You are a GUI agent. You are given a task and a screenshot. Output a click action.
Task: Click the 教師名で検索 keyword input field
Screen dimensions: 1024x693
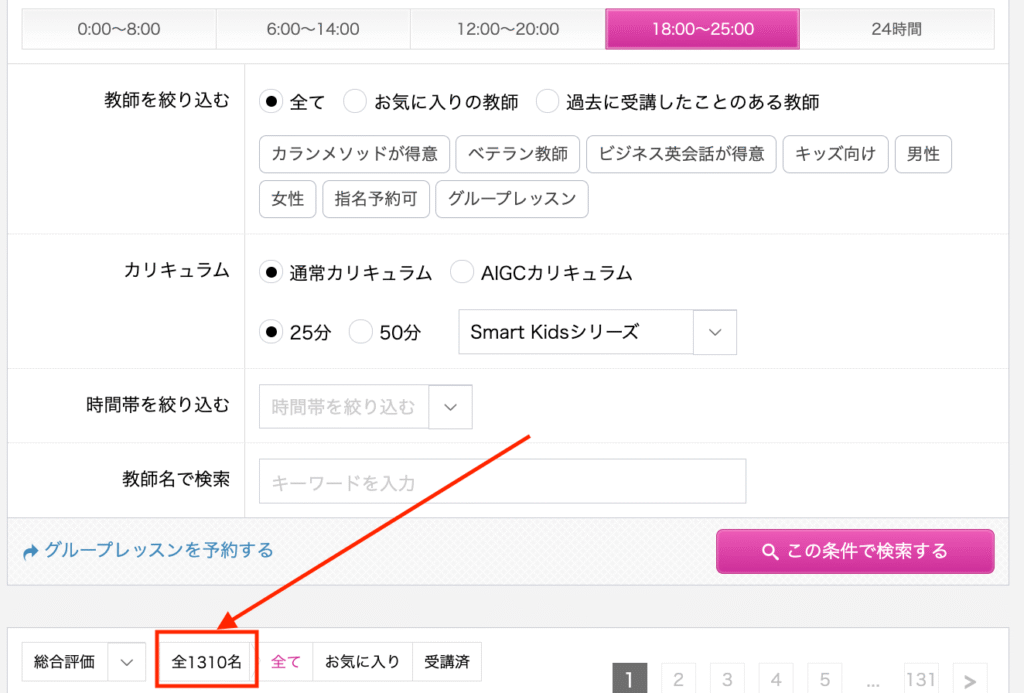502,482
